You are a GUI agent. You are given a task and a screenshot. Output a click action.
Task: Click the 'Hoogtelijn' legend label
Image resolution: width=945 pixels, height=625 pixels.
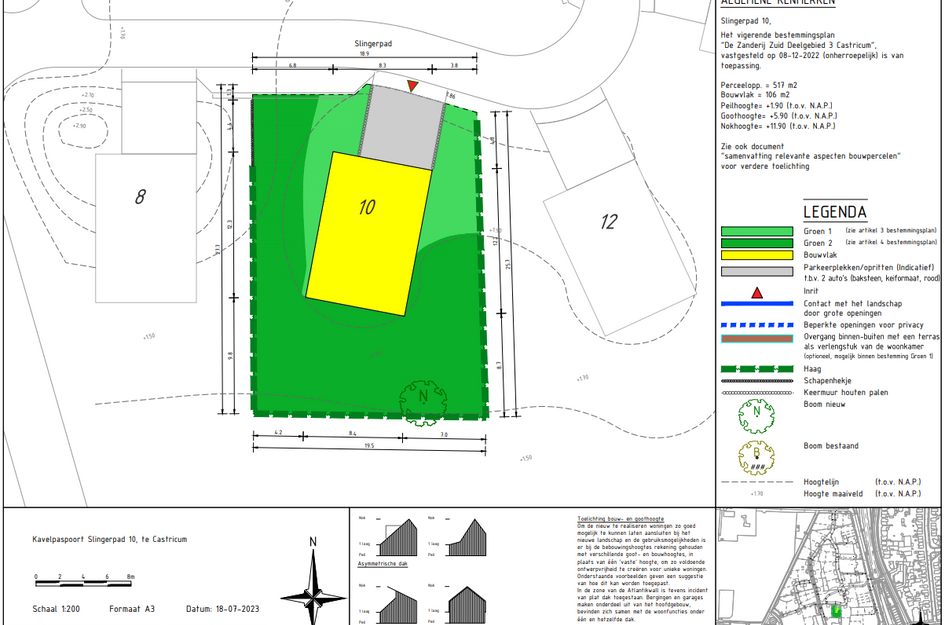click(x=821, y=482)
